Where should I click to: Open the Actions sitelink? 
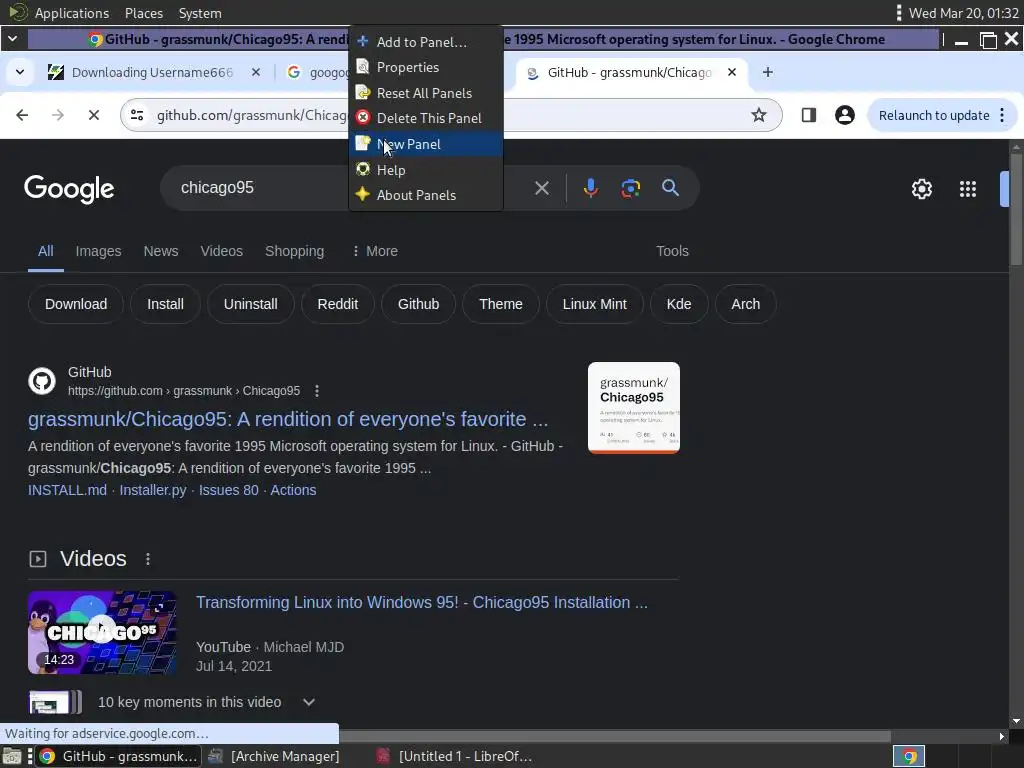coord(293,490)
